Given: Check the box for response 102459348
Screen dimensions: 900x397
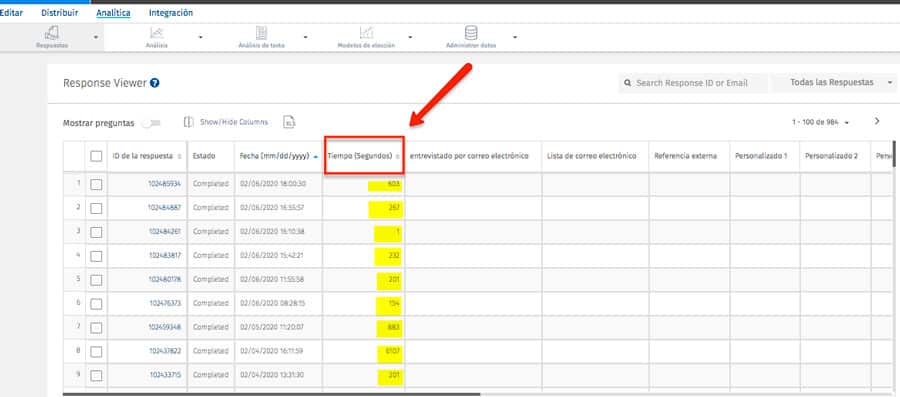Looking at the screenshot, I should click(x=96, y=328).
